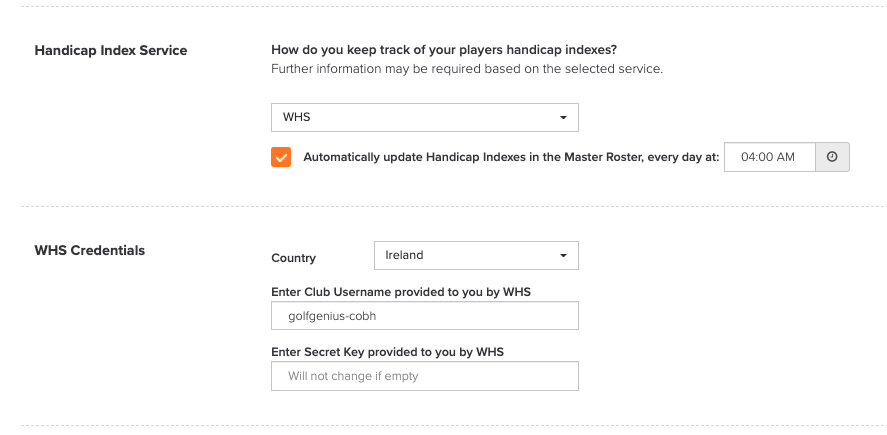Click the 'every day at:' text before the time
Image resolution: width=887 pixels, height=435 pixels.
[x=683, y=157]
